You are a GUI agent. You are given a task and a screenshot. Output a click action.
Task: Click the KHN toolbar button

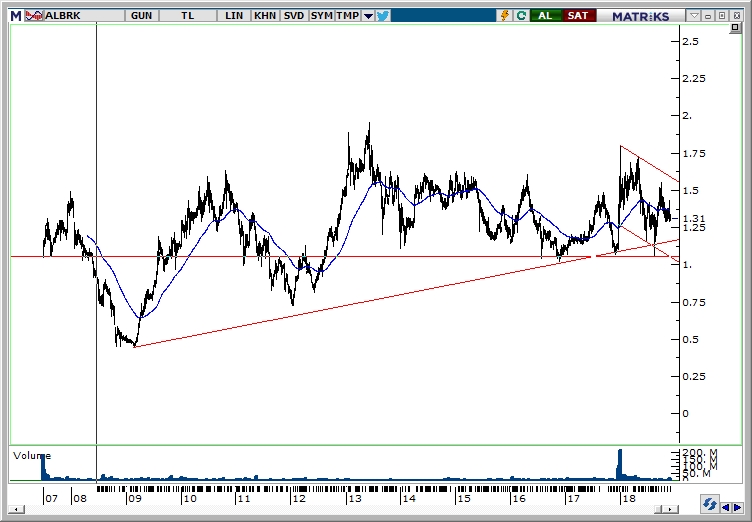click(x=265, y=16)
